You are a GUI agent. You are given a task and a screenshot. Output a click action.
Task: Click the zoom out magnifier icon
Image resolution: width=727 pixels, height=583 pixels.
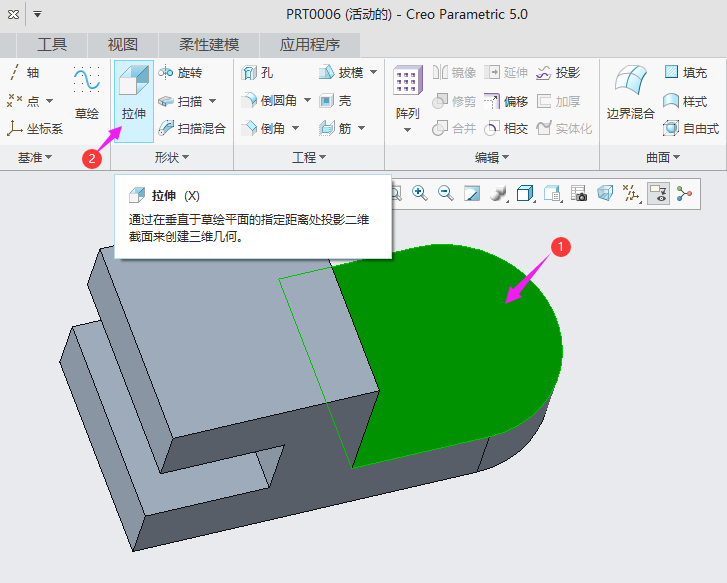(446, 193)
